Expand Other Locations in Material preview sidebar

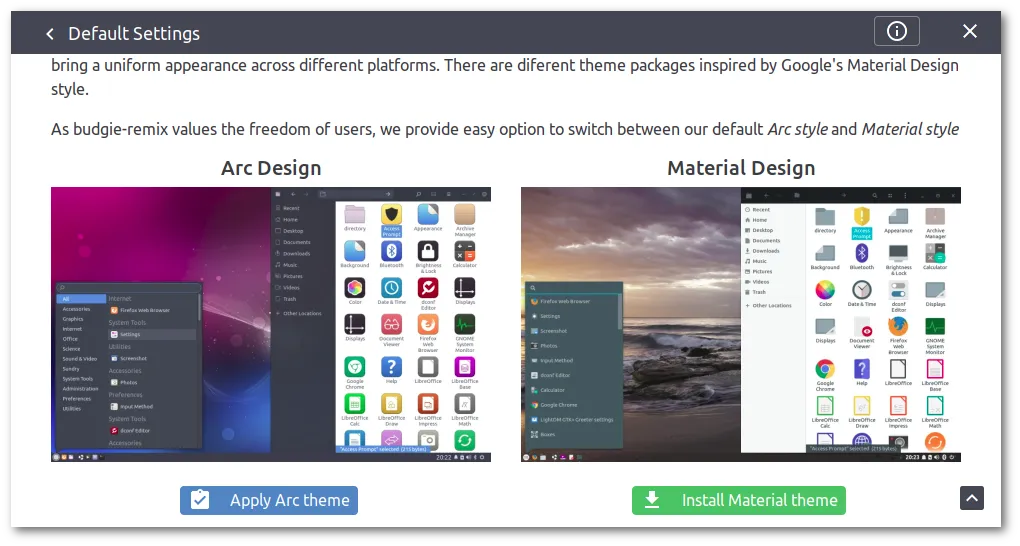click(771, 305)
